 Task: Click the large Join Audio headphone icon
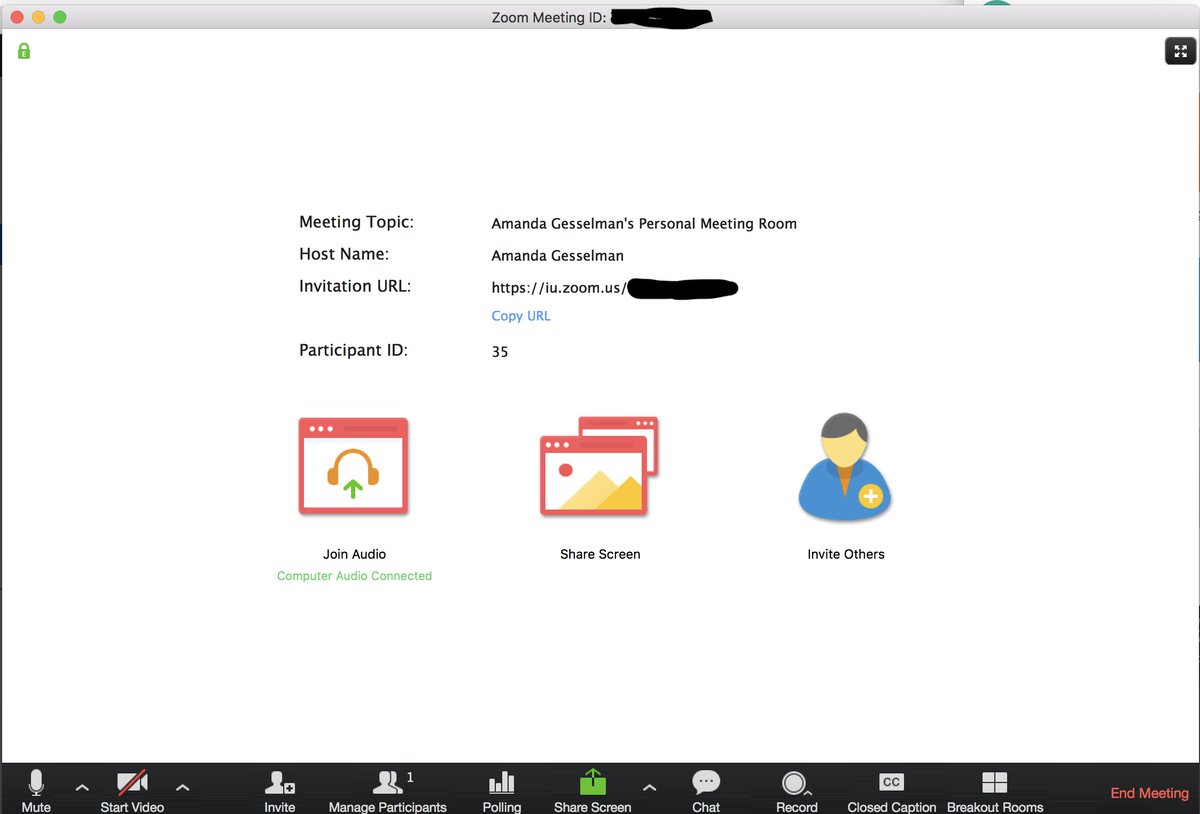click(353, 466)
